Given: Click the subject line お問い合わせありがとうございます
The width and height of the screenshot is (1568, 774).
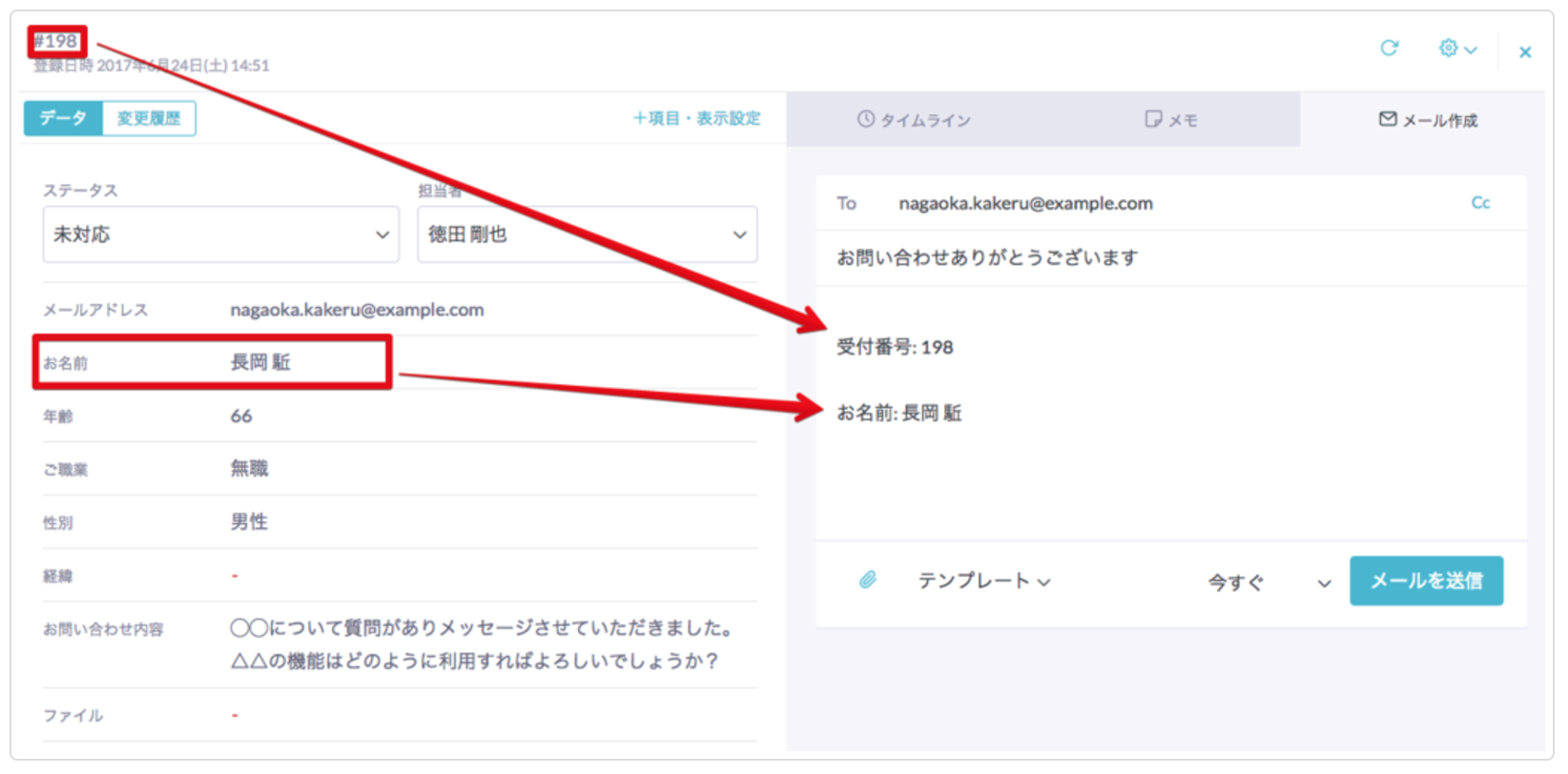Looking at the screenshot, I should [x=987, y=257].
